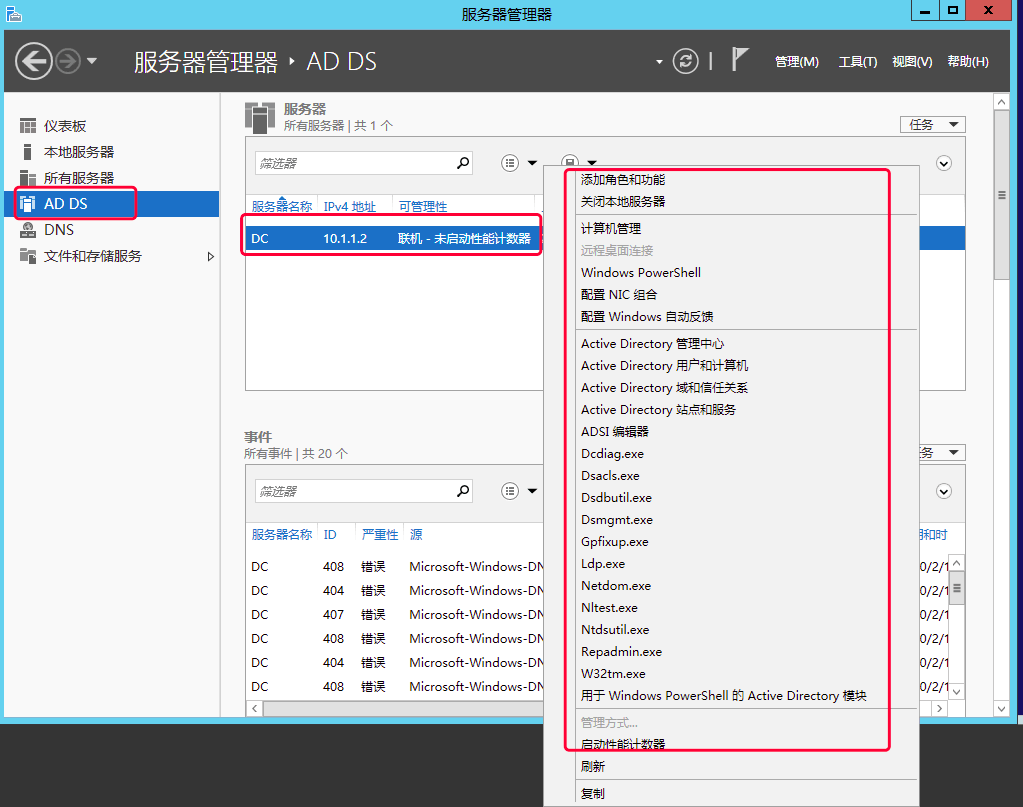Viewport: 1023px width, 807px height.
Task: Open the events list view options icon
Action: tap(510, 491)
